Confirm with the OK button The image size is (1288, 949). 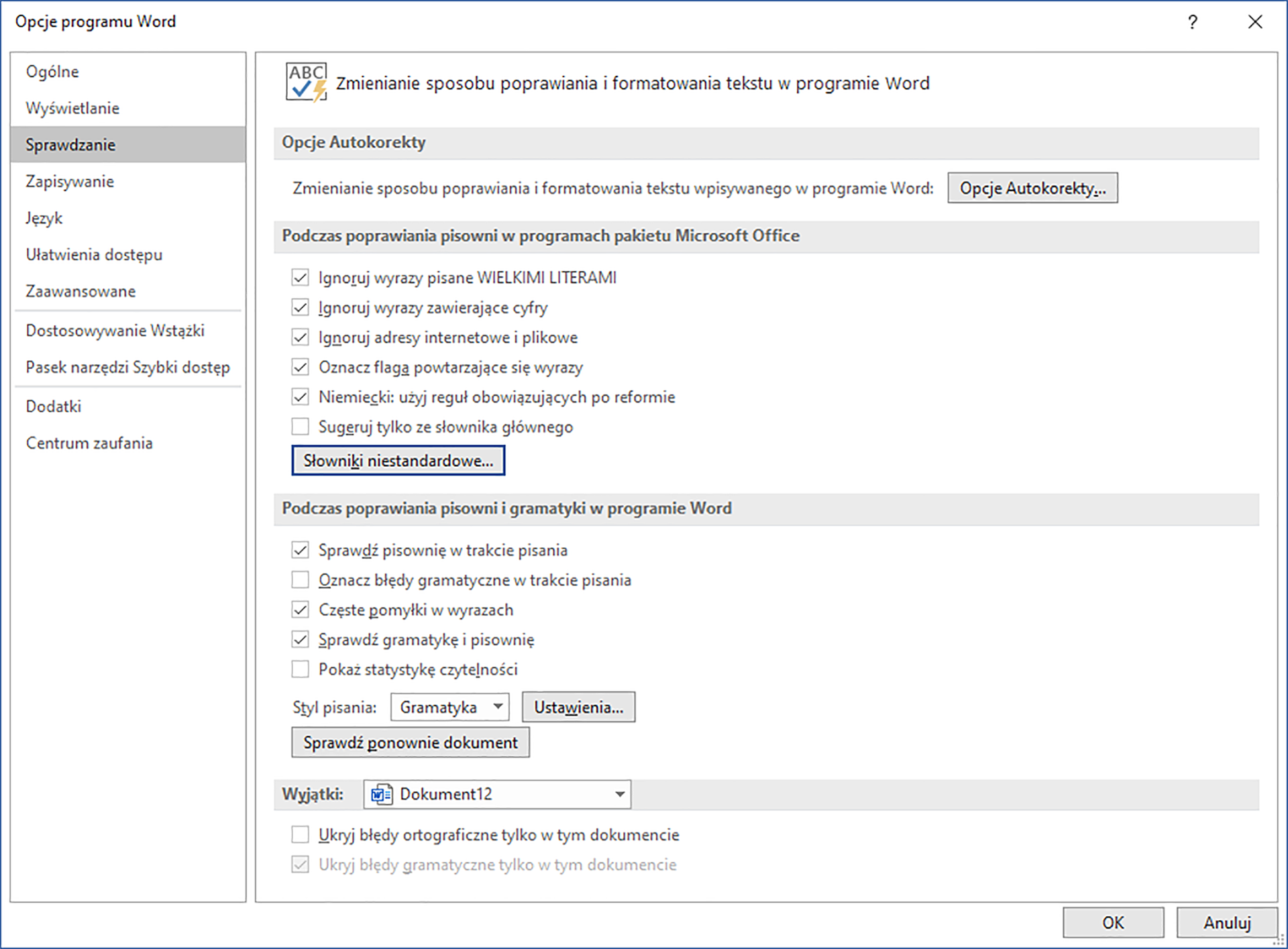(1114, 924)
